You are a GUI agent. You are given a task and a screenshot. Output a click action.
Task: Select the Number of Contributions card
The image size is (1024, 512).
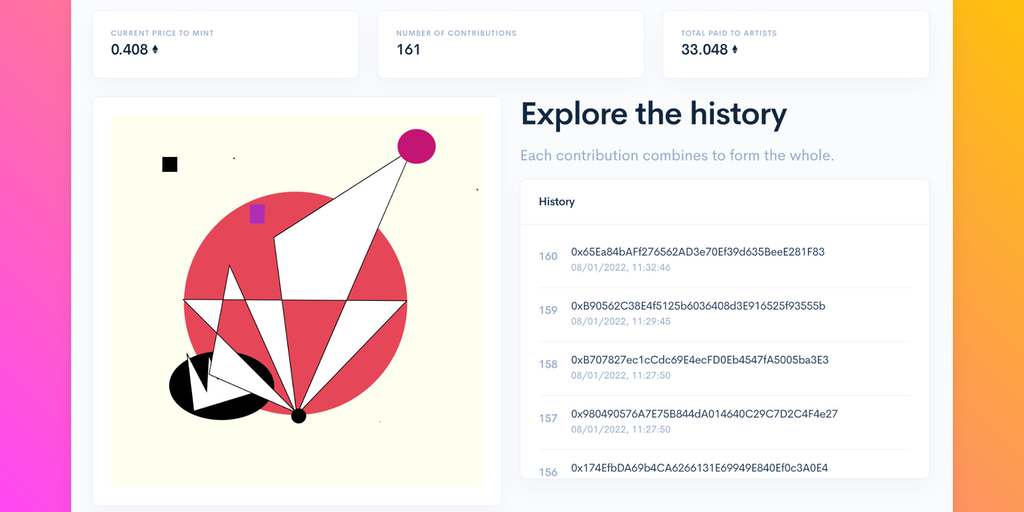point(510,43)
